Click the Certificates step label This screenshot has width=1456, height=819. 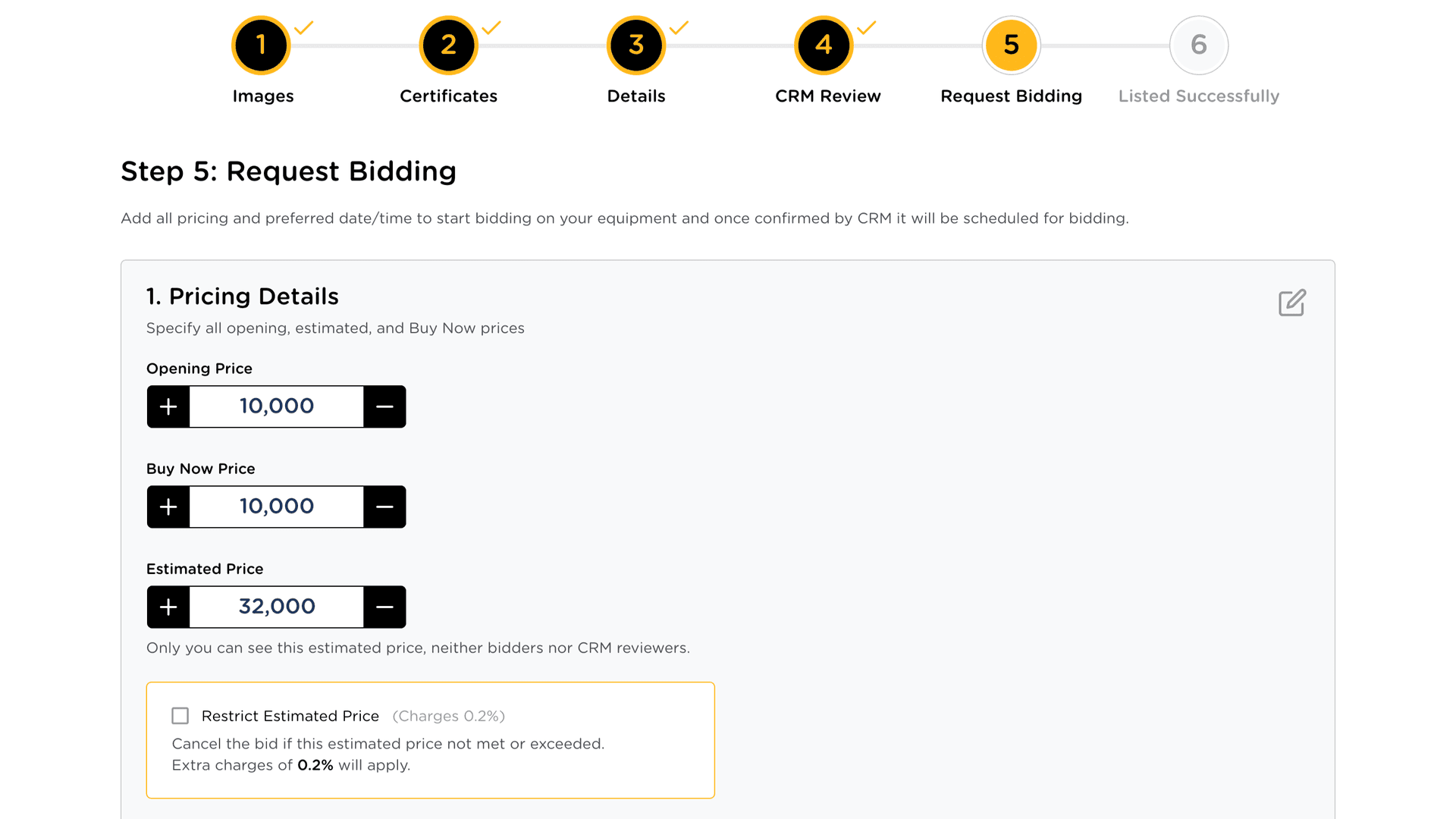pos(448,96)
